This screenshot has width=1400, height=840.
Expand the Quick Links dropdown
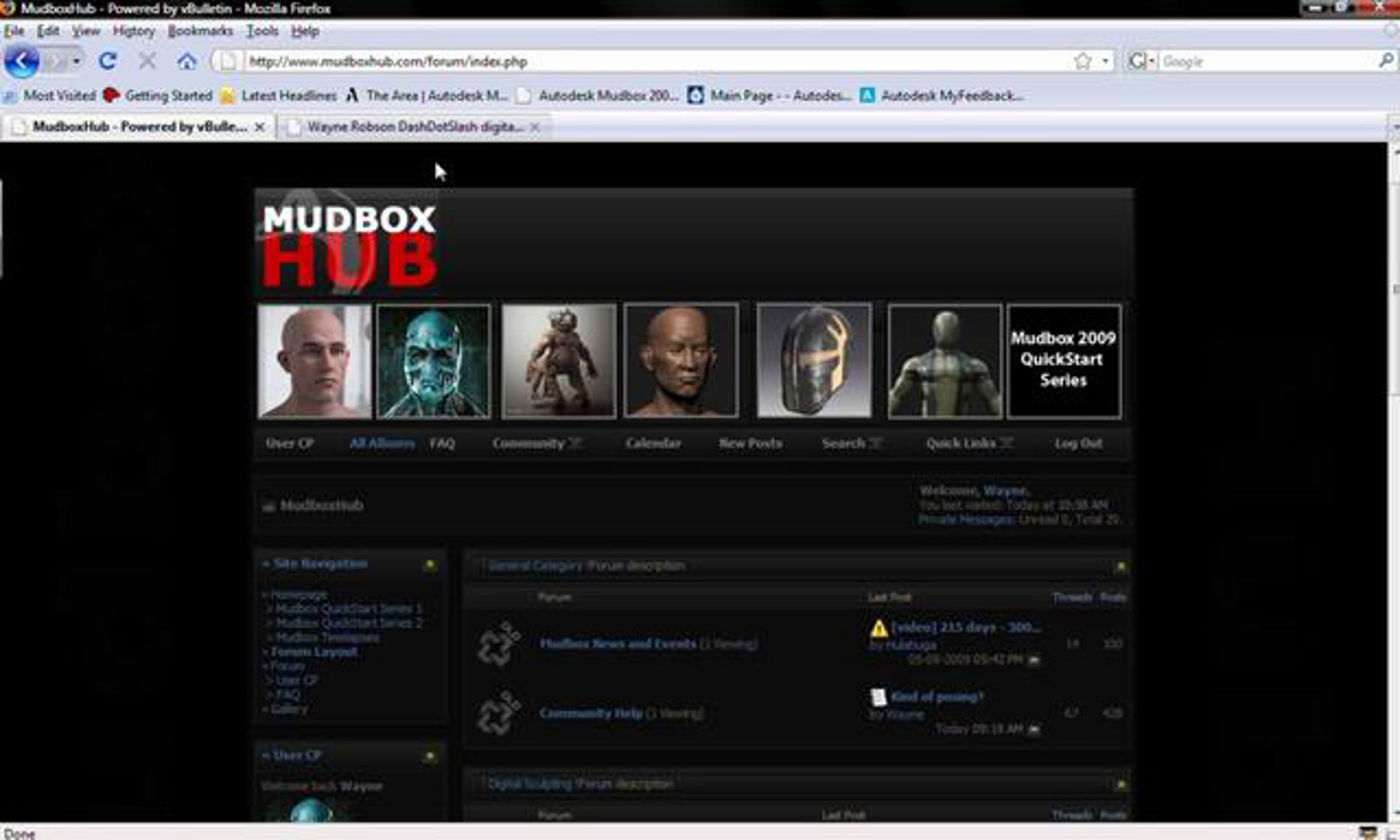1006,443
